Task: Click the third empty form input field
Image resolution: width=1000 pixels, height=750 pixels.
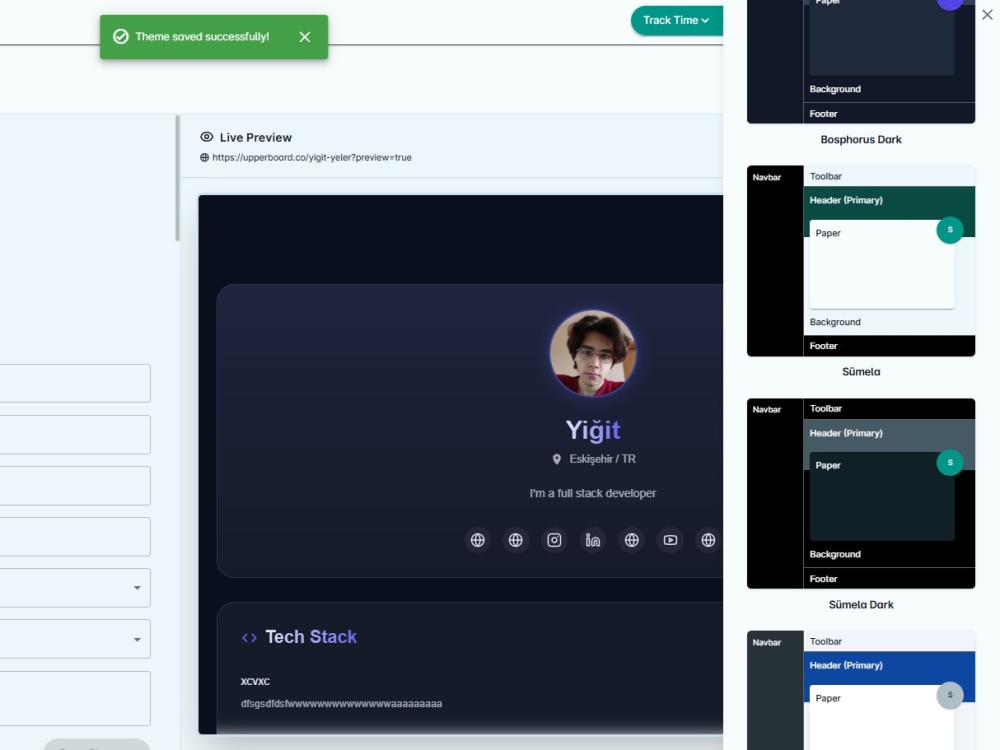Action: [75, 486]
